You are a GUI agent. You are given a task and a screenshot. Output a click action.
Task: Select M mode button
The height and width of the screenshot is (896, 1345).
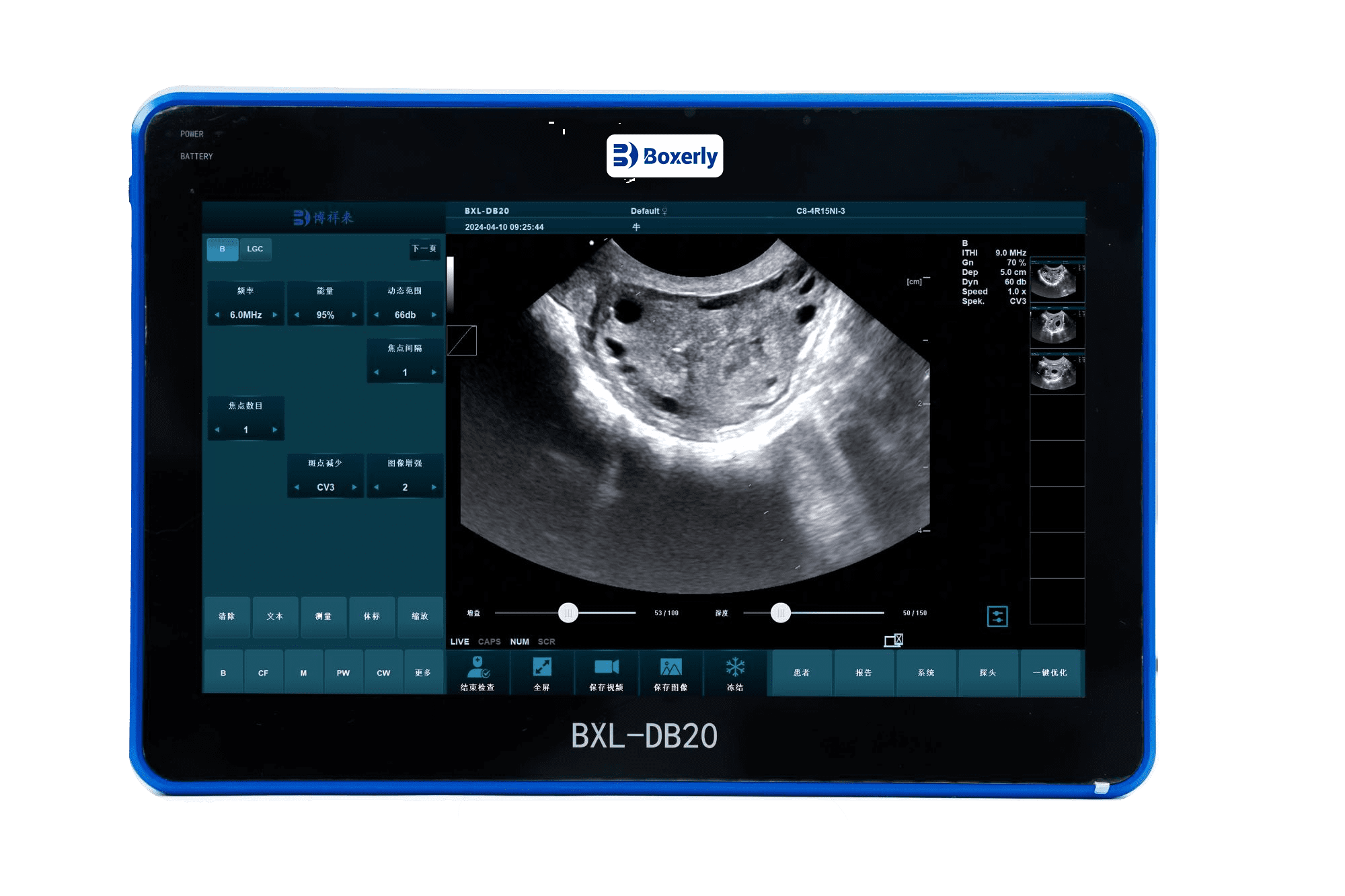(303, 672)
